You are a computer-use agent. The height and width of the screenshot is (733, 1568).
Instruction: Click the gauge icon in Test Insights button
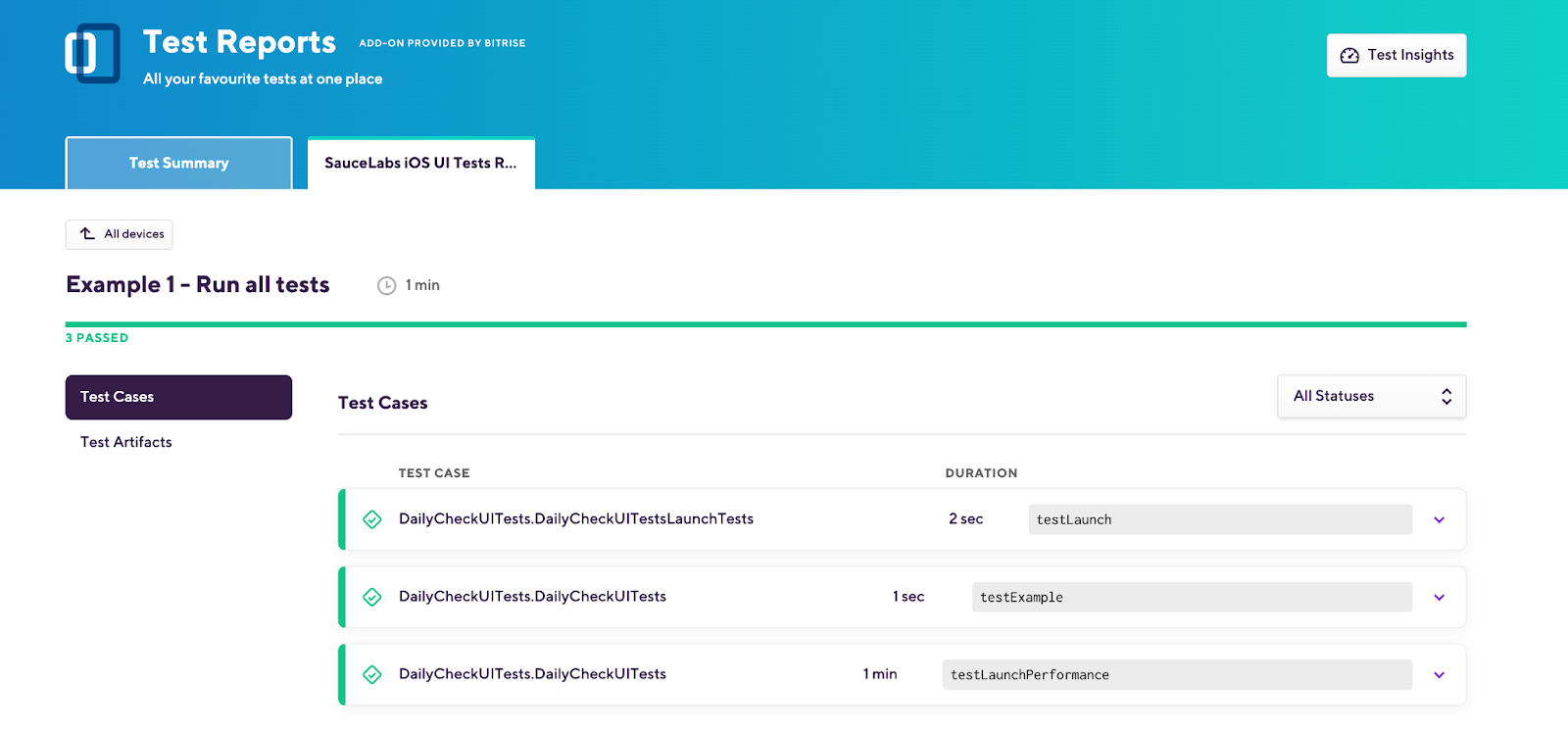tap(1349, 56)
